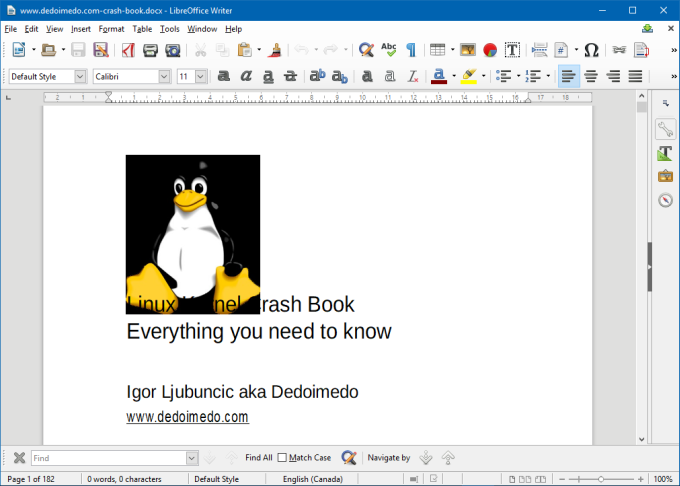Expand New document dropdown arrow

(x=34, y=50)
